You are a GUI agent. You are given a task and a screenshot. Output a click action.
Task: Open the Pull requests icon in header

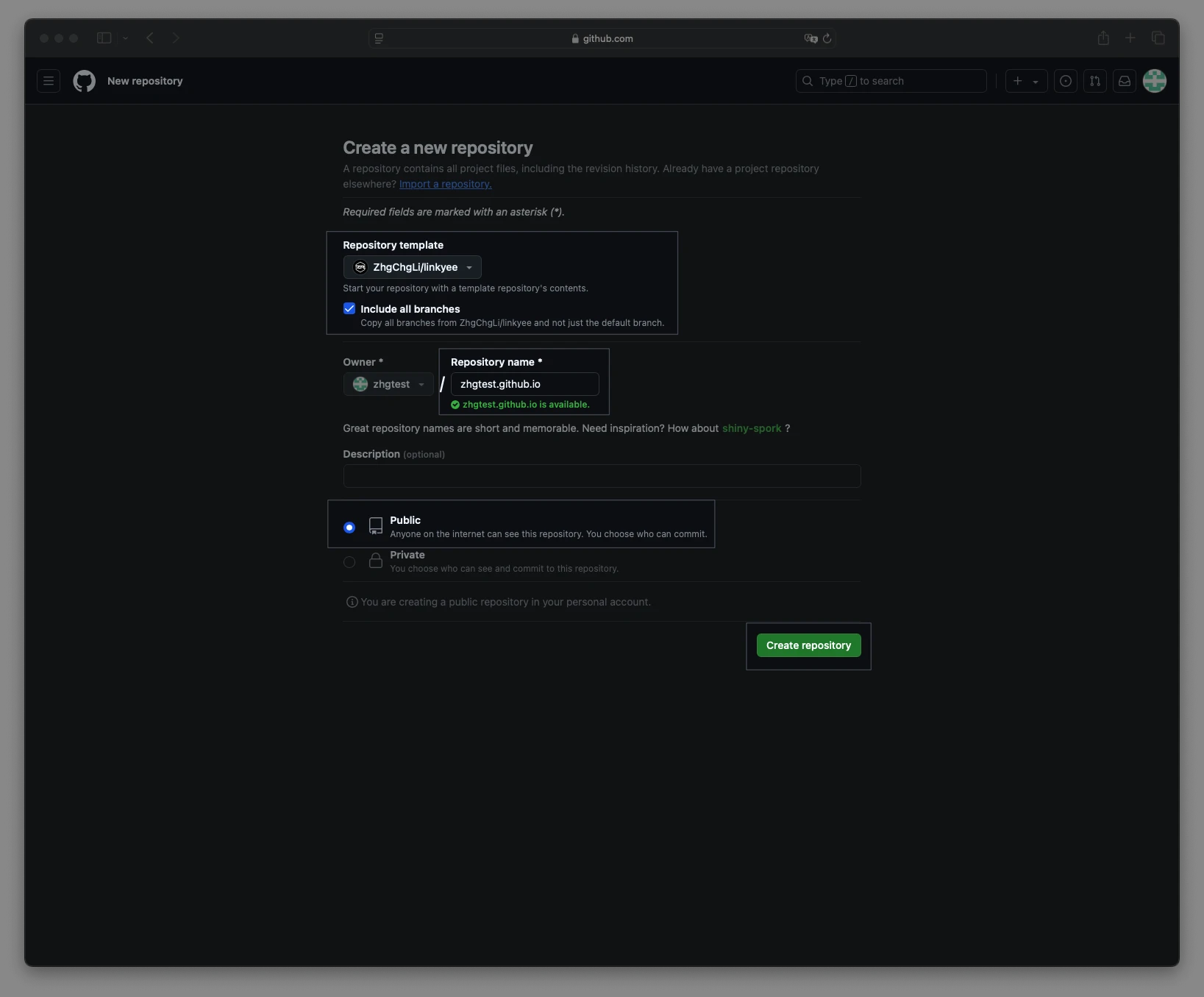1095,81
